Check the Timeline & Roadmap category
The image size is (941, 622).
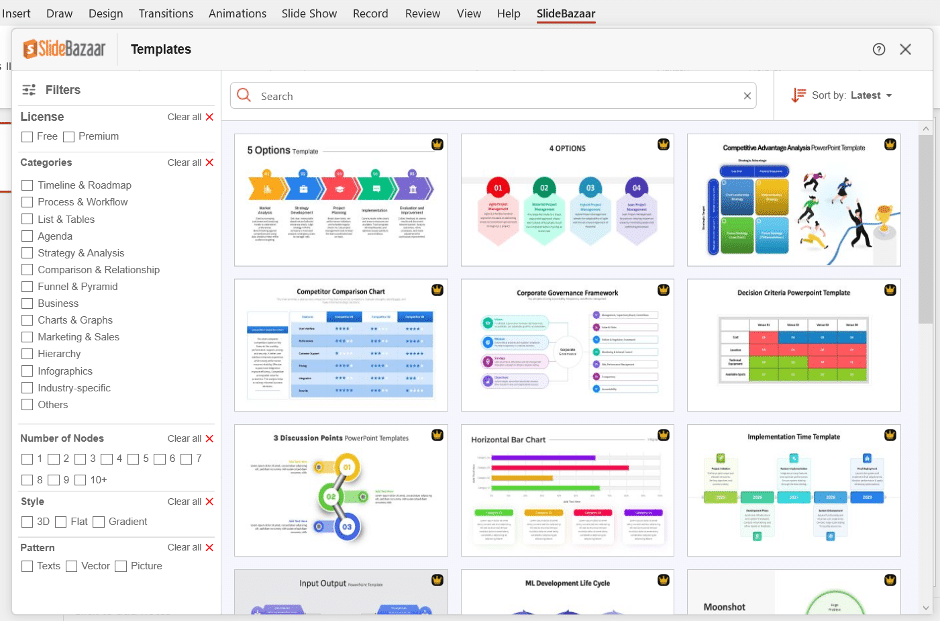tap(27, 186)
